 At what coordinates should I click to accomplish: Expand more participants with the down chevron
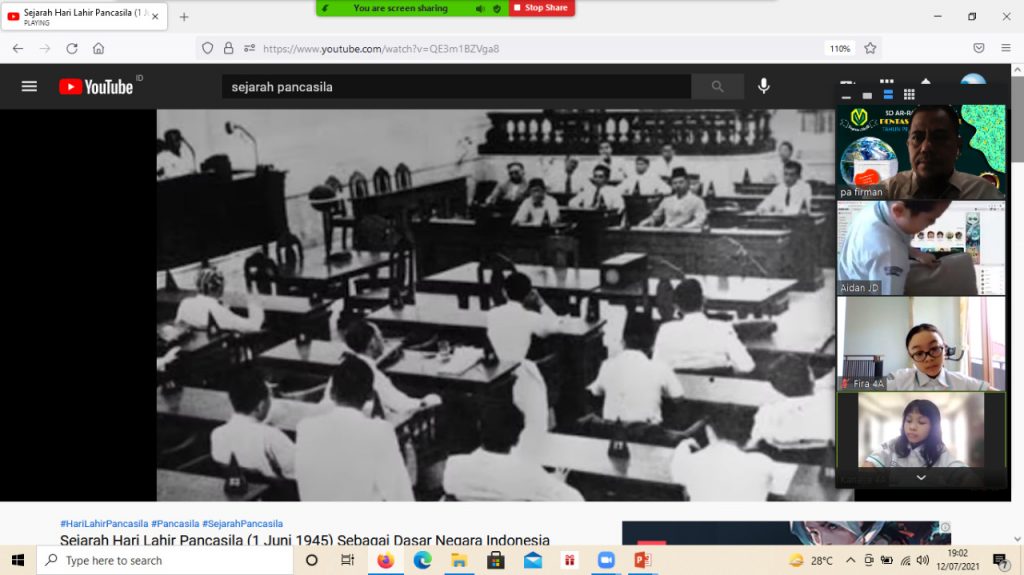coord(921,478)
